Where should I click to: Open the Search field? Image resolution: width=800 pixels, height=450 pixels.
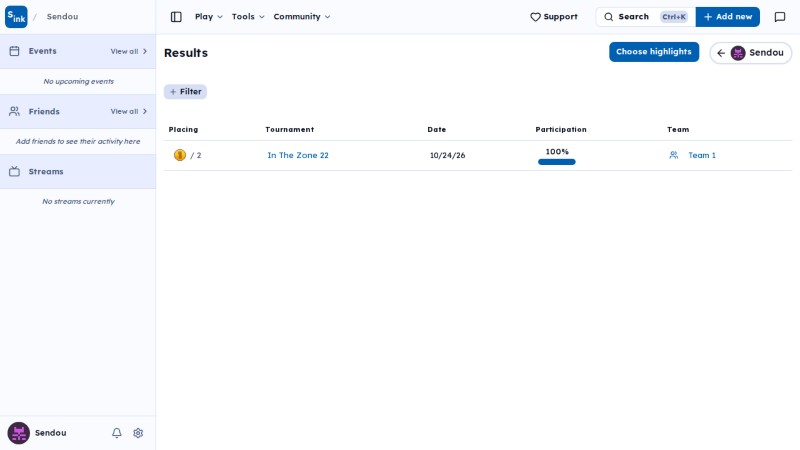645,17
